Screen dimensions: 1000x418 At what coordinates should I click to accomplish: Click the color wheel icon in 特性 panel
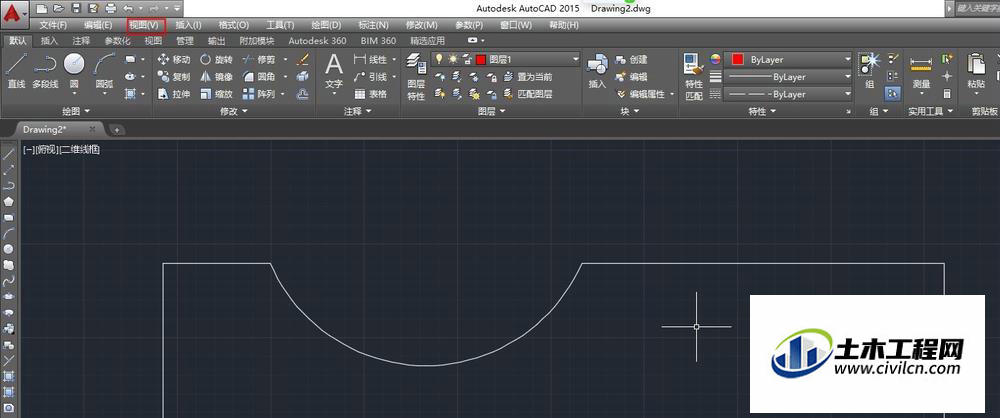(715, 59)
